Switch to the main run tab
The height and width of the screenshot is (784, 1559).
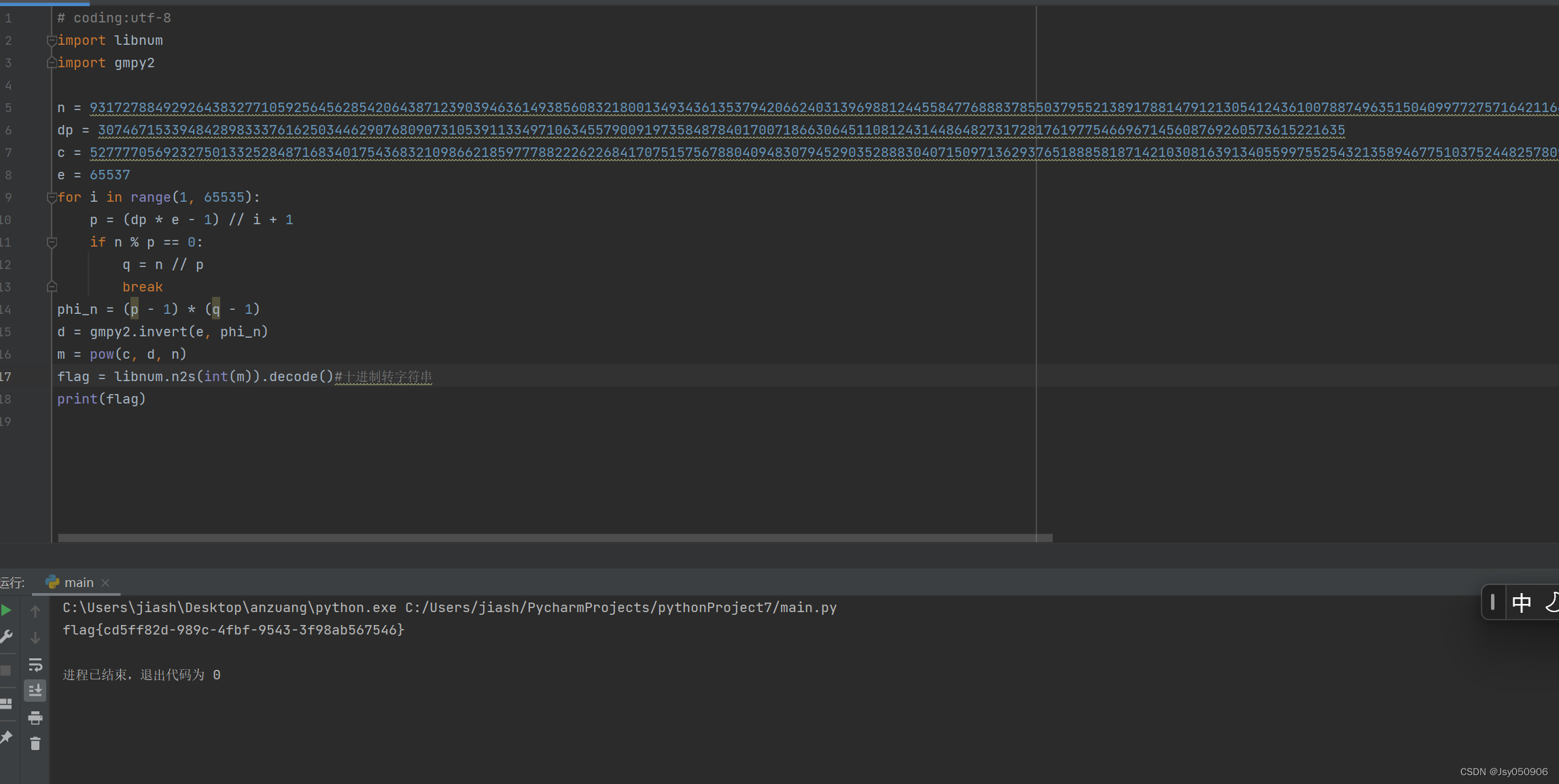(x=79, y=582)
